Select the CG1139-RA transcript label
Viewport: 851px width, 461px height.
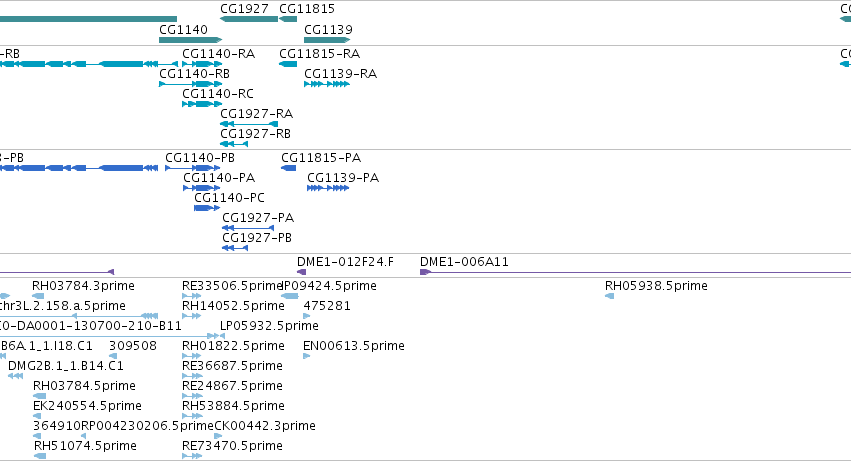[340, 74]
